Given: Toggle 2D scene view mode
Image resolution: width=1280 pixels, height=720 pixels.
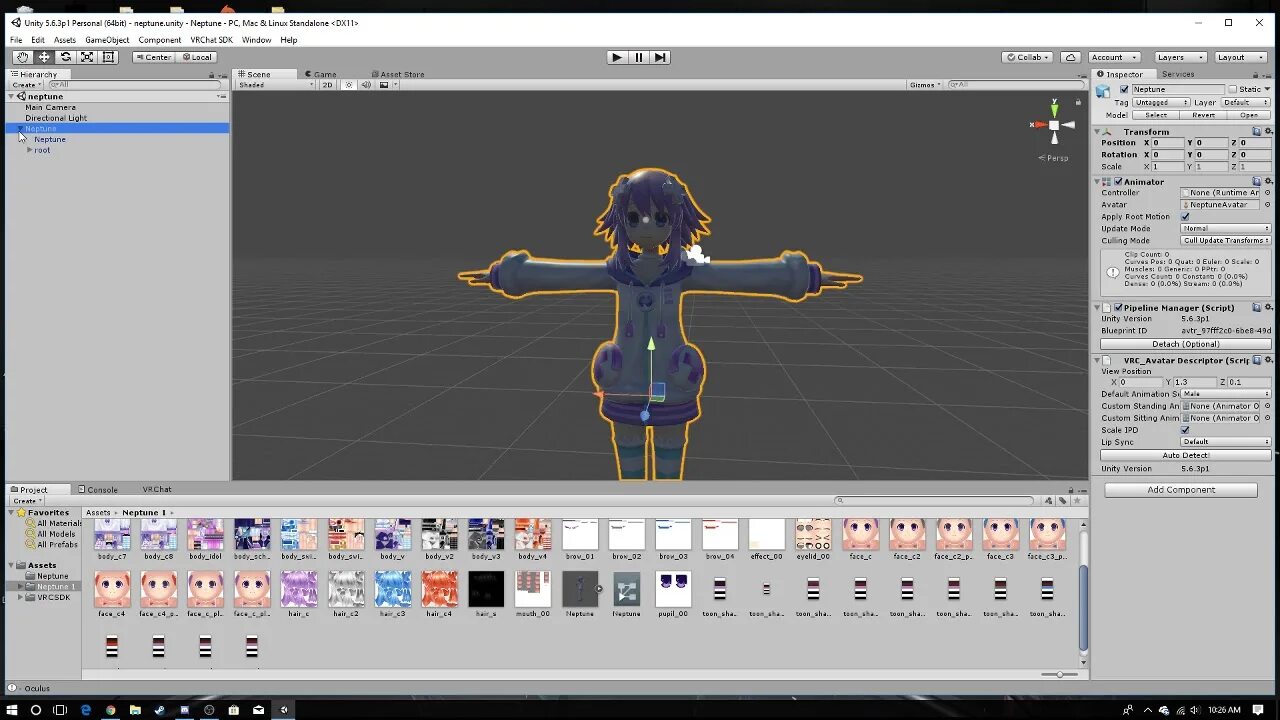Looking at the screenshot, I should pos(327,85).
